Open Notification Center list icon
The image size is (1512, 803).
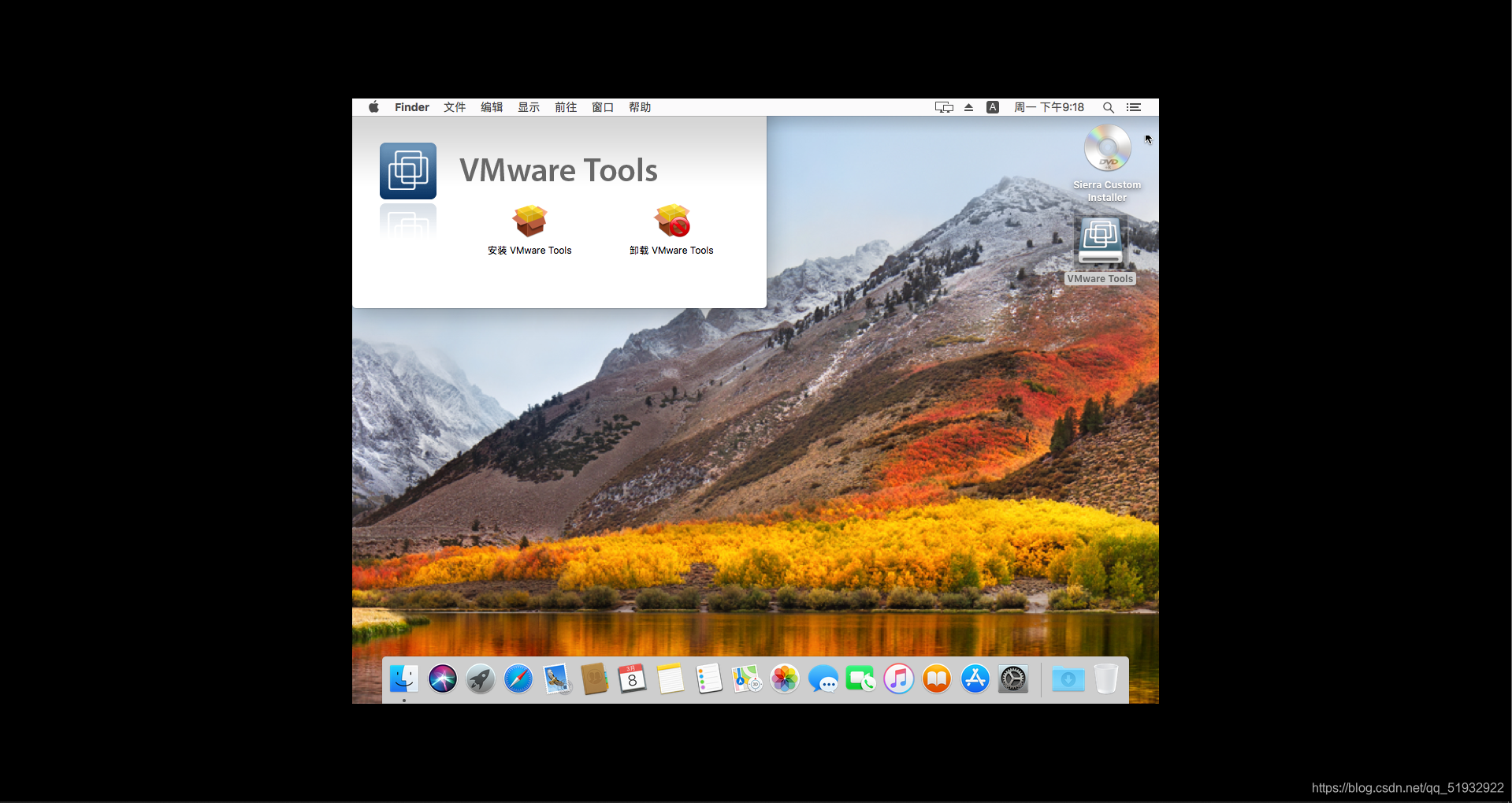(1134, 107)
